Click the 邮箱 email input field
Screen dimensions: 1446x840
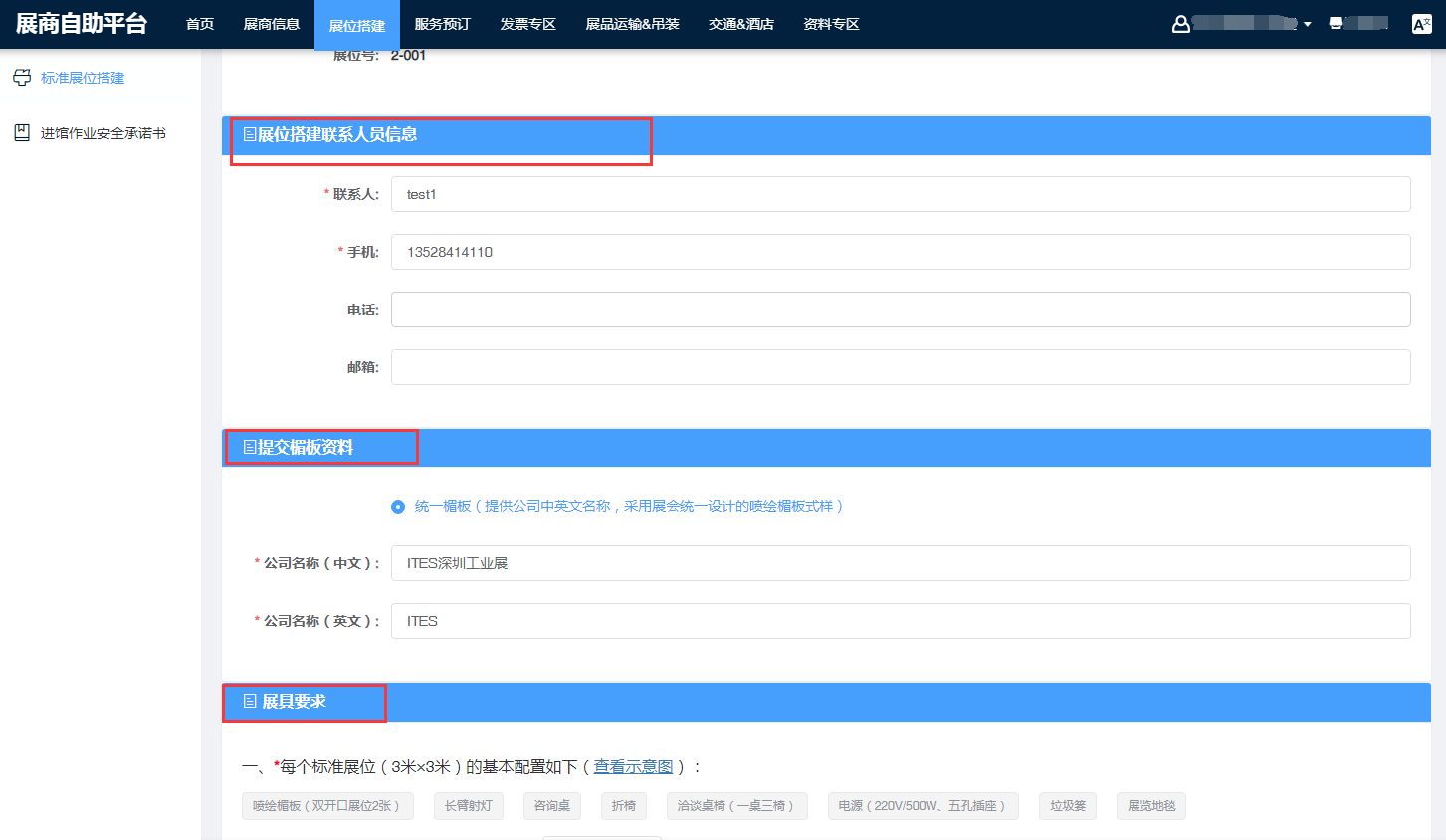pyautogui.click(x=900, y=367)
